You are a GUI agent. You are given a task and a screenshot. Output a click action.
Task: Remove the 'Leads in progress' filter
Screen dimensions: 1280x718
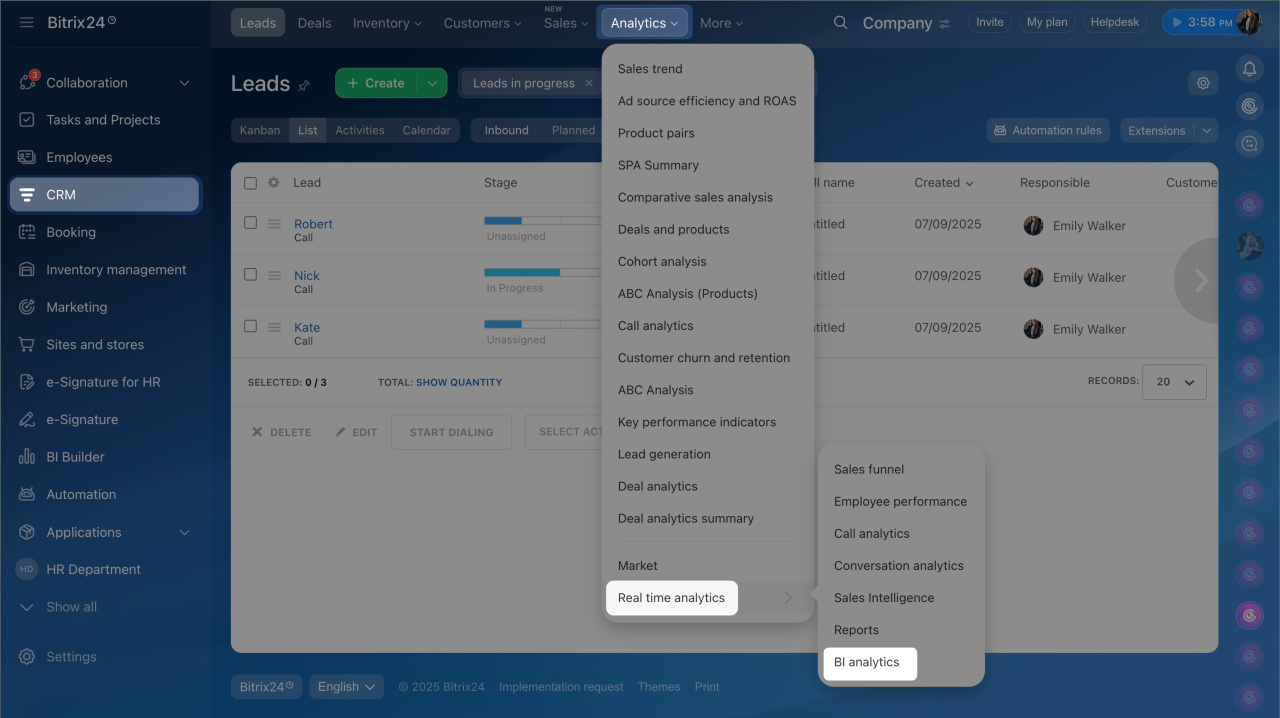pos(589,83)
